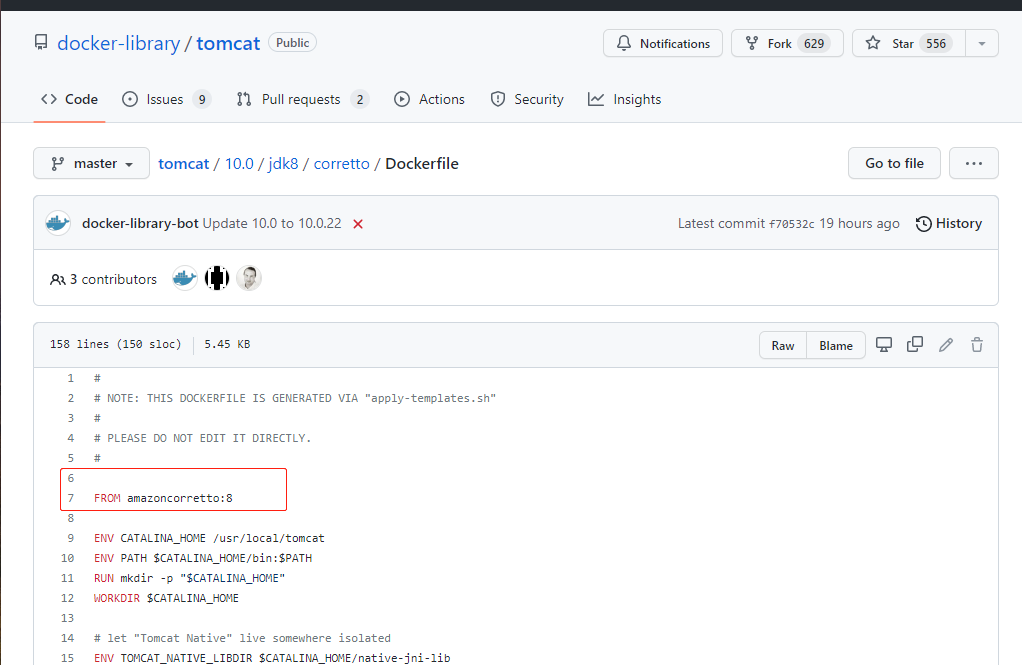Open the tomcat repository name link
Viewport: 1022px width, 665px height.
coord(228,43)
